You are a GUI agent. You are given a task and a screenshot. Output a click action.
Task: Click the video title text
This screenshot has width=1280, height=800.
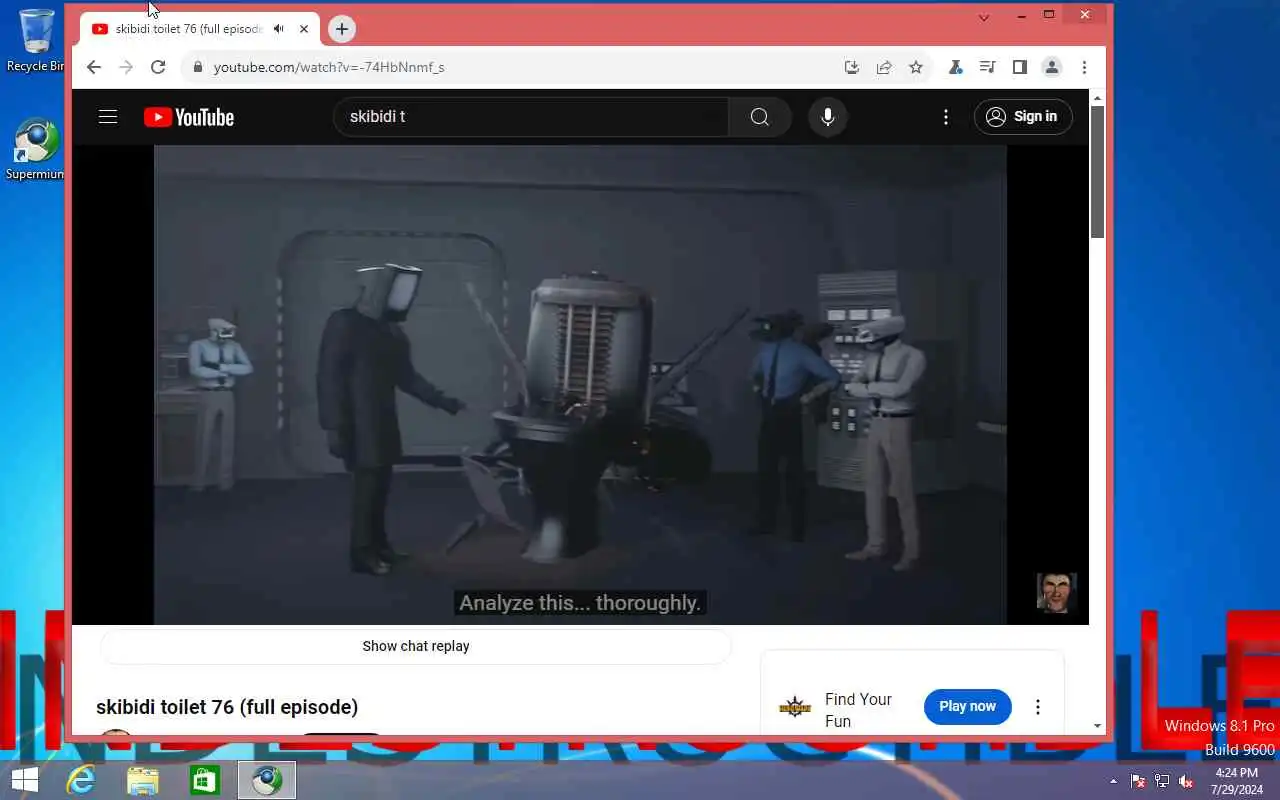227,707
